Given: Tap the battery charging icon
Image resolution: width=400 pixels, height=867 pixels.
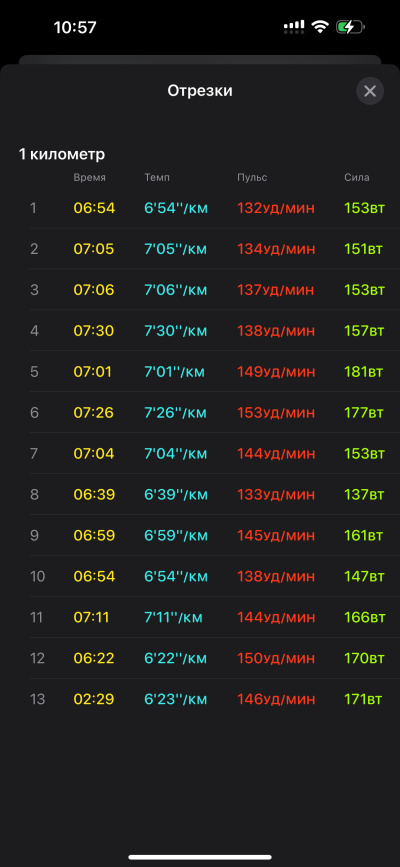Looking at the screenshot, I should (x=350, y=27).
